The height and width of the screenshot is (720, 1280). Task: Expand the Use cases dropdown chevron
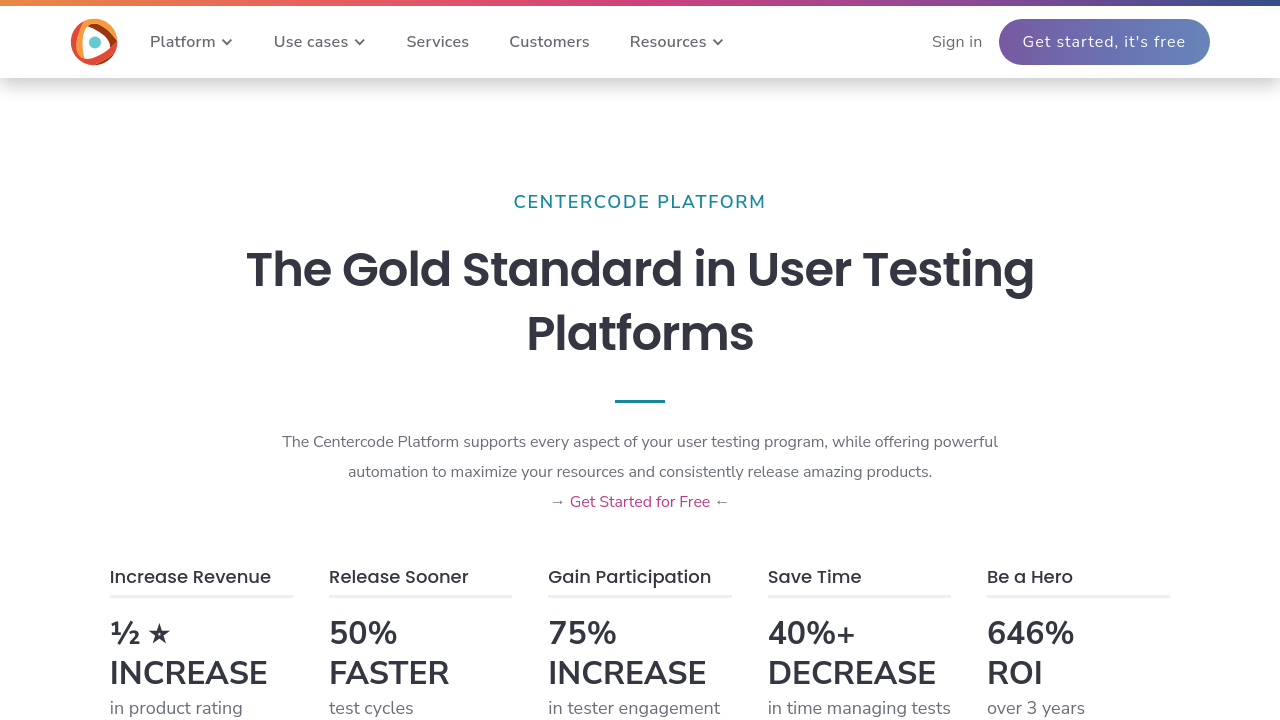point(360,42)
